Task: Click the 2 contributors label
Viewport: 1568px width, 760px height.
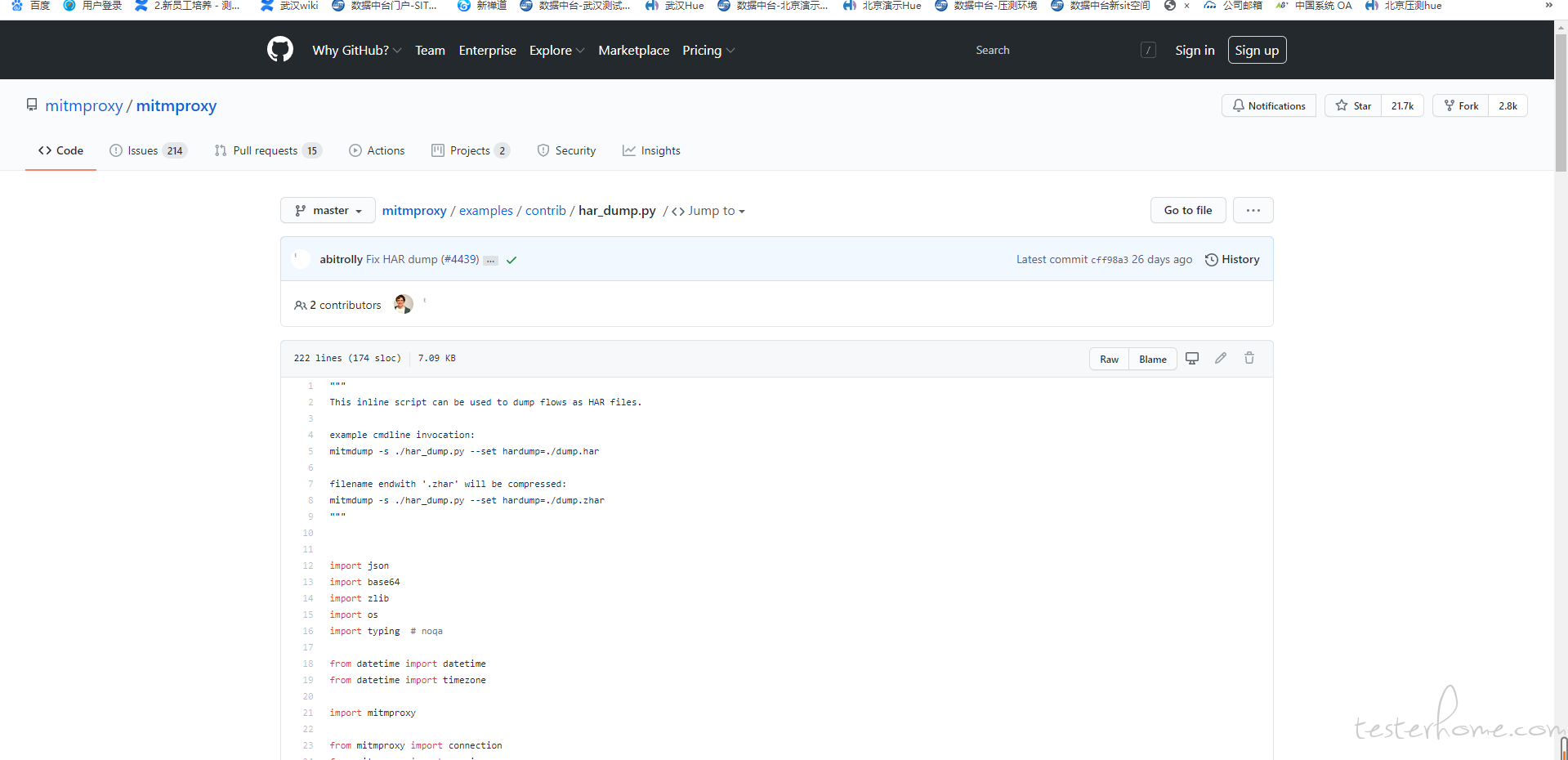Action: [337, 305]
